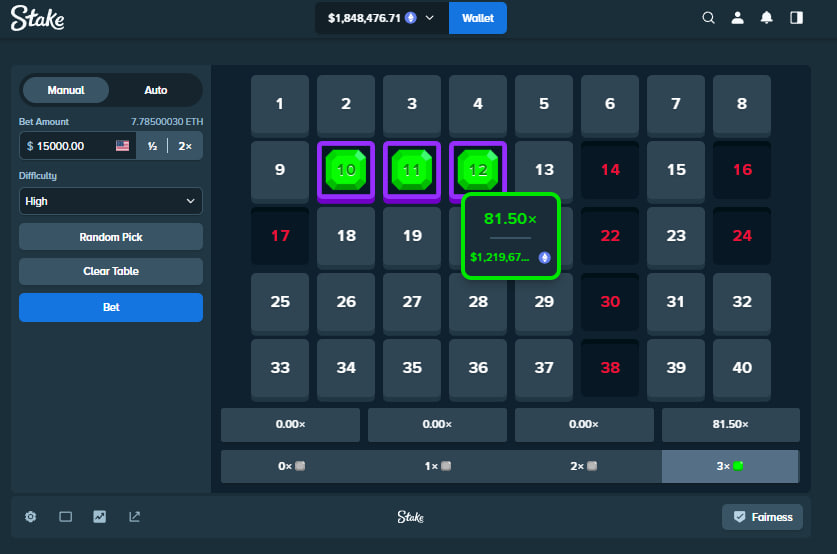
Task: Place the Bet
Action: [x=111, y=307]
